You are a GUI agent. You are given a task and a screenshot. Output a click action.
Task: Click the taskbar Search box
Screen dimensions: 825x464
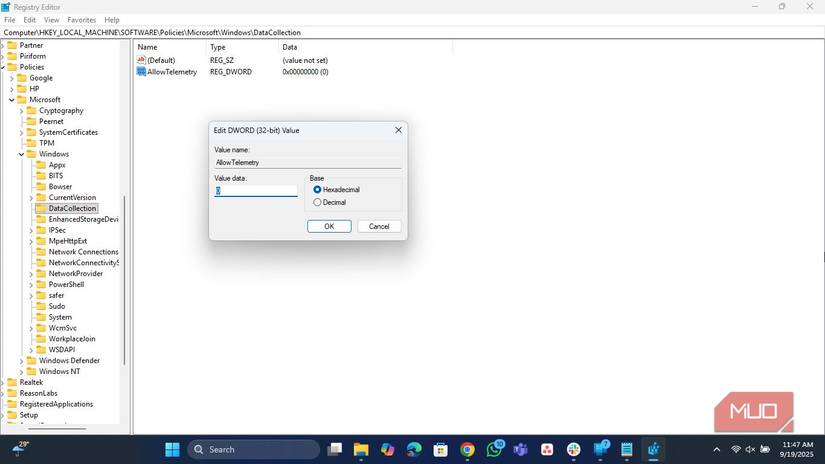click(254, 449)
